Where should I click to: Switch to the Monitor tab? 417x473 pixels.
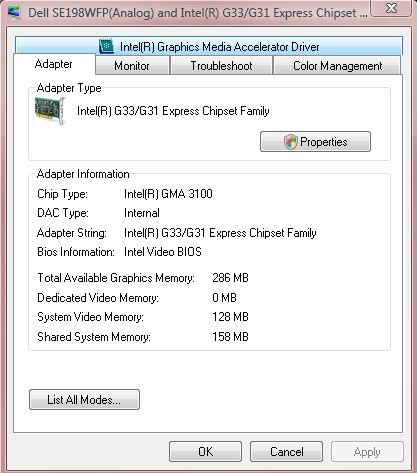[132, 66]
